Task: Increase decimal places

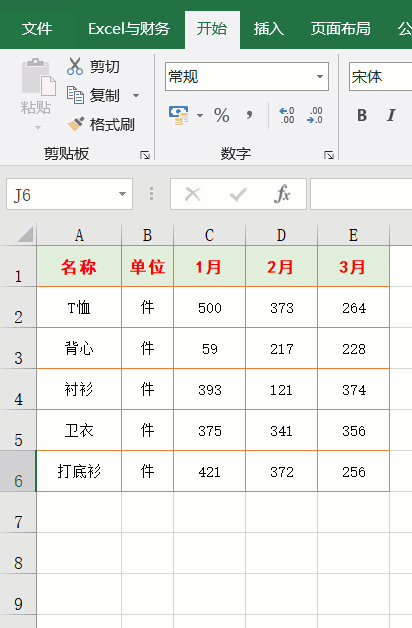Action: coord(287,115)
